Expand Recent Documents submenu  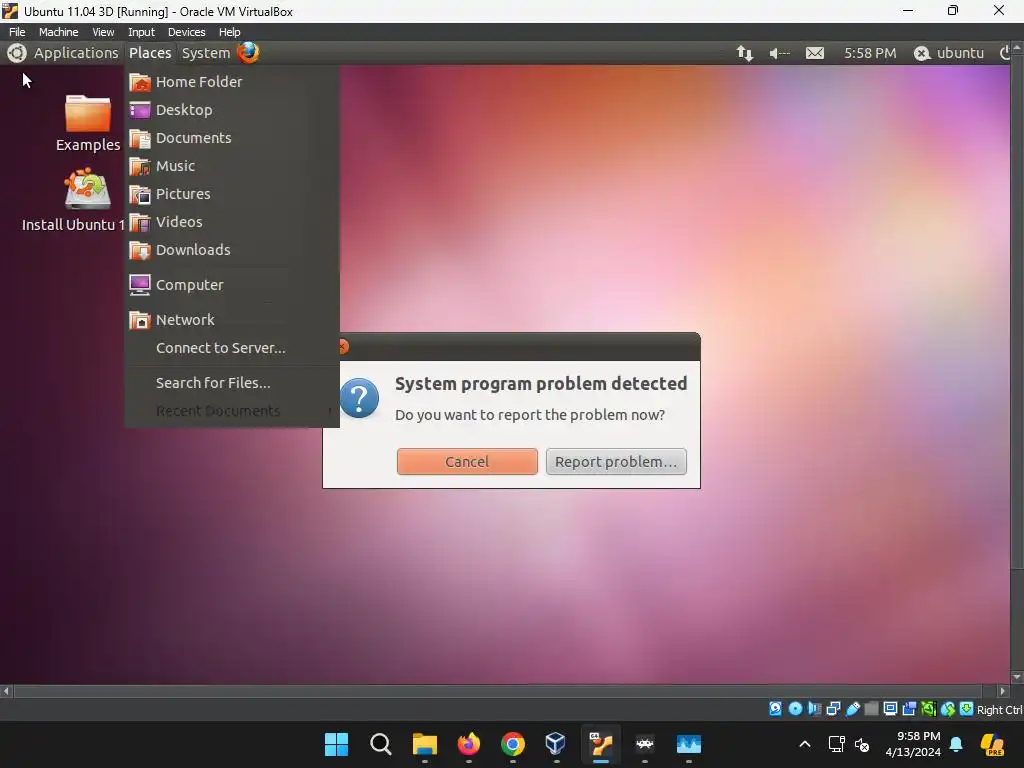[232, 411]
